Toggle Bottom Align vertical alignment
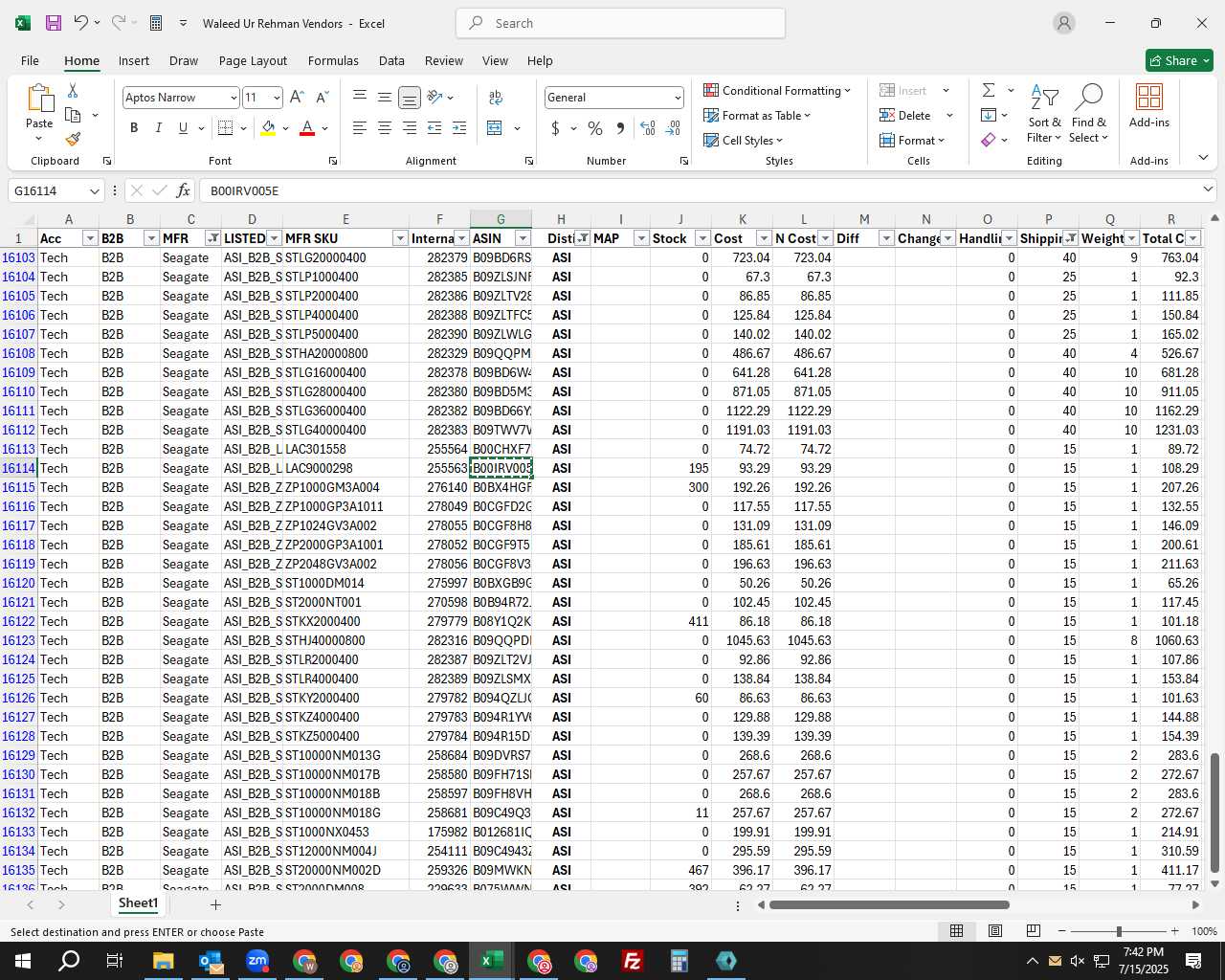1225x980 pixels. tap(410, 98)
